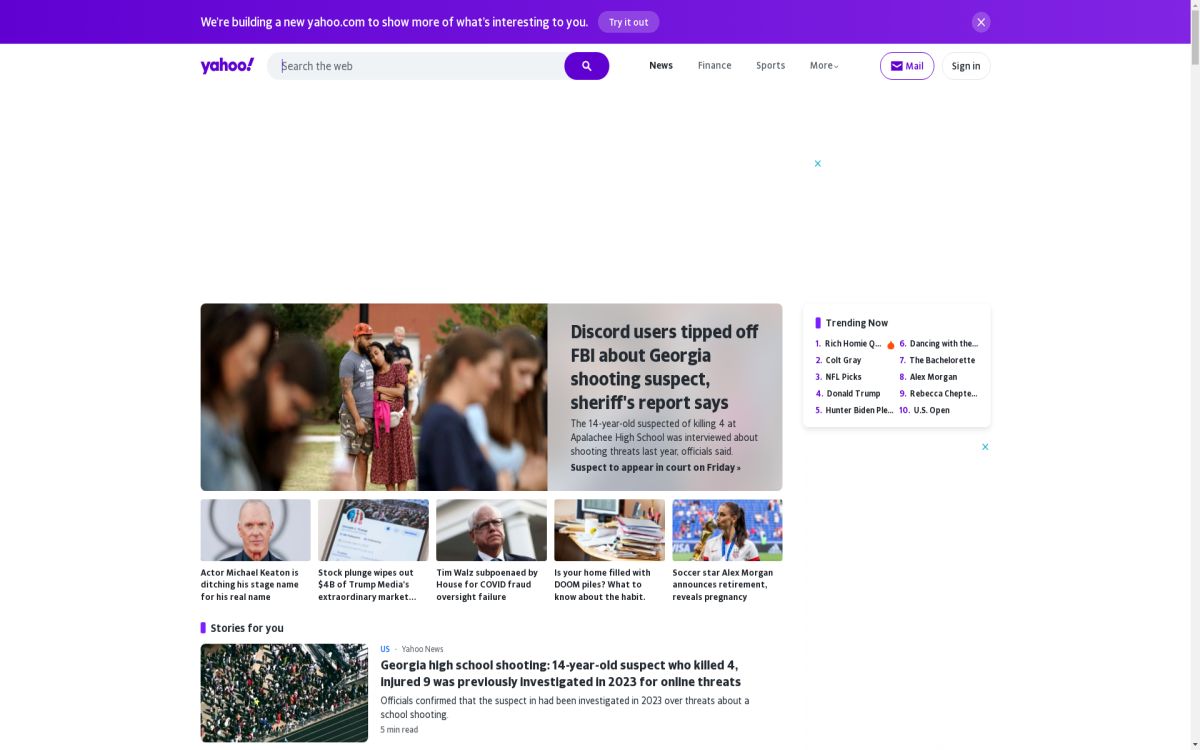Open Discord users tipped off FBI headline
The image size is (1200, 750).
(x=664, y=367)
